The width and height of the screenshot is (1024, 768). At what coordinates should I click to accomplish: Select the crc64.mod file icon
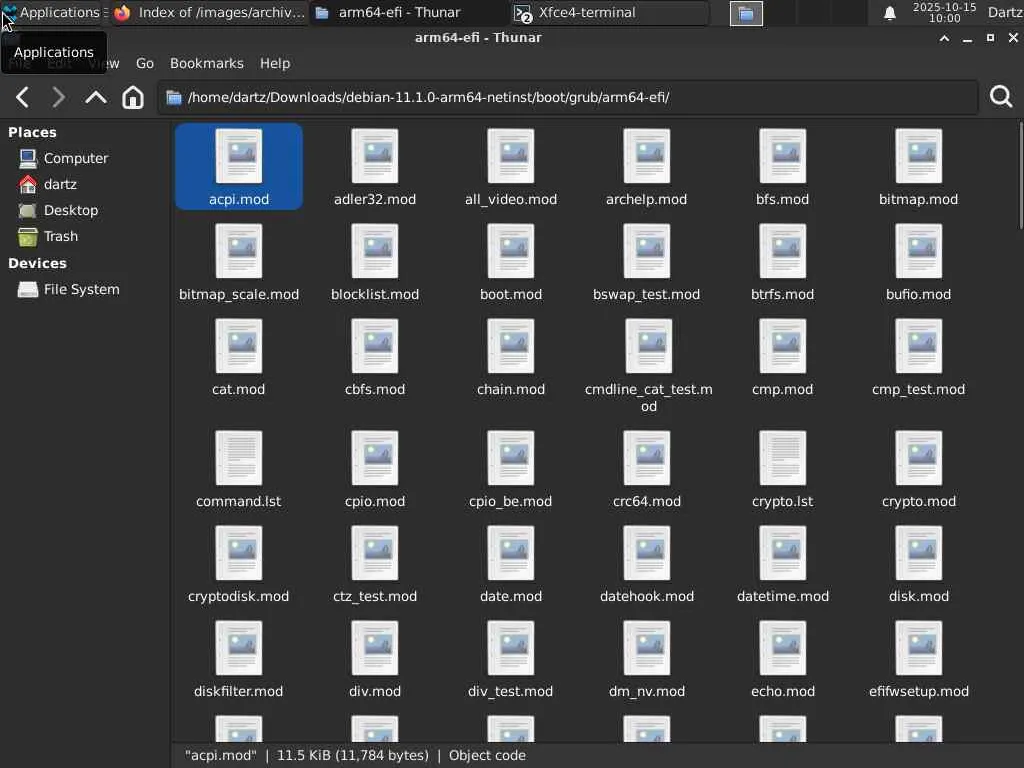pos(647,458)
